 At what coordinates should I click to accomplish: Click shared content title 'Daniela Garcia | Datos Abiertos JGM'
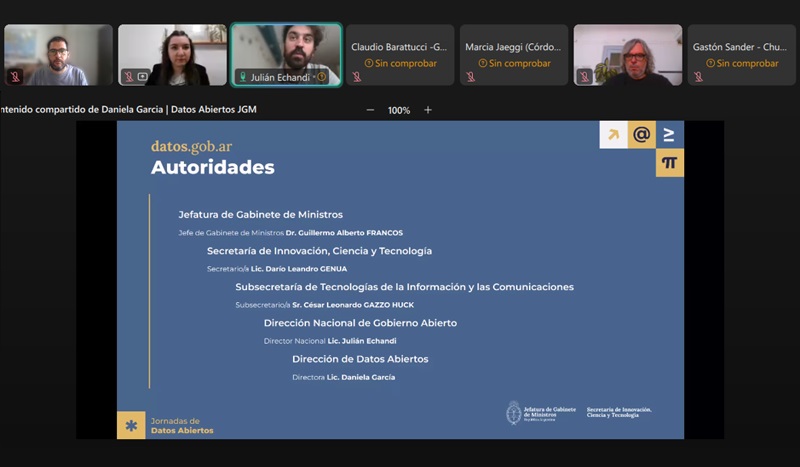pyautogui.click(x=179, y=109)
